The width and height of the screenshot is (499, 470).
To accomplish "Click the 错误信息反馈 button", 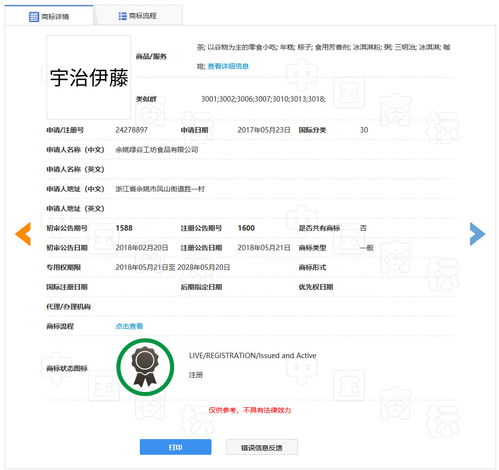I will point(262,447).
